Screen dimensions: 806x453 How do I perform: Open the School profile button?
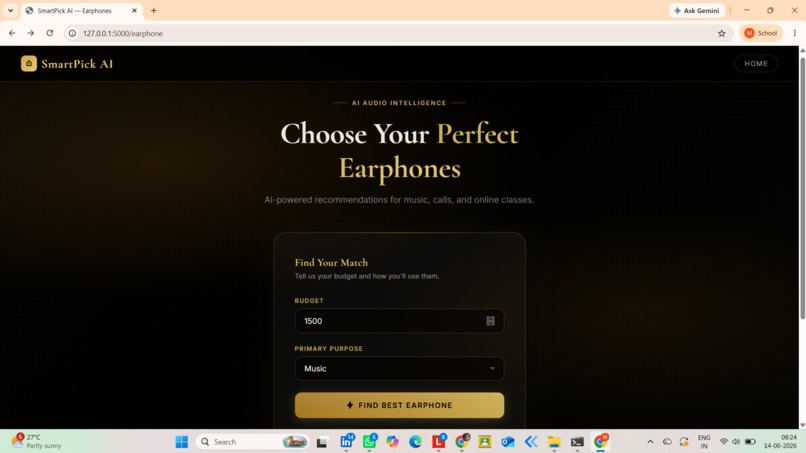coord(761,33)
